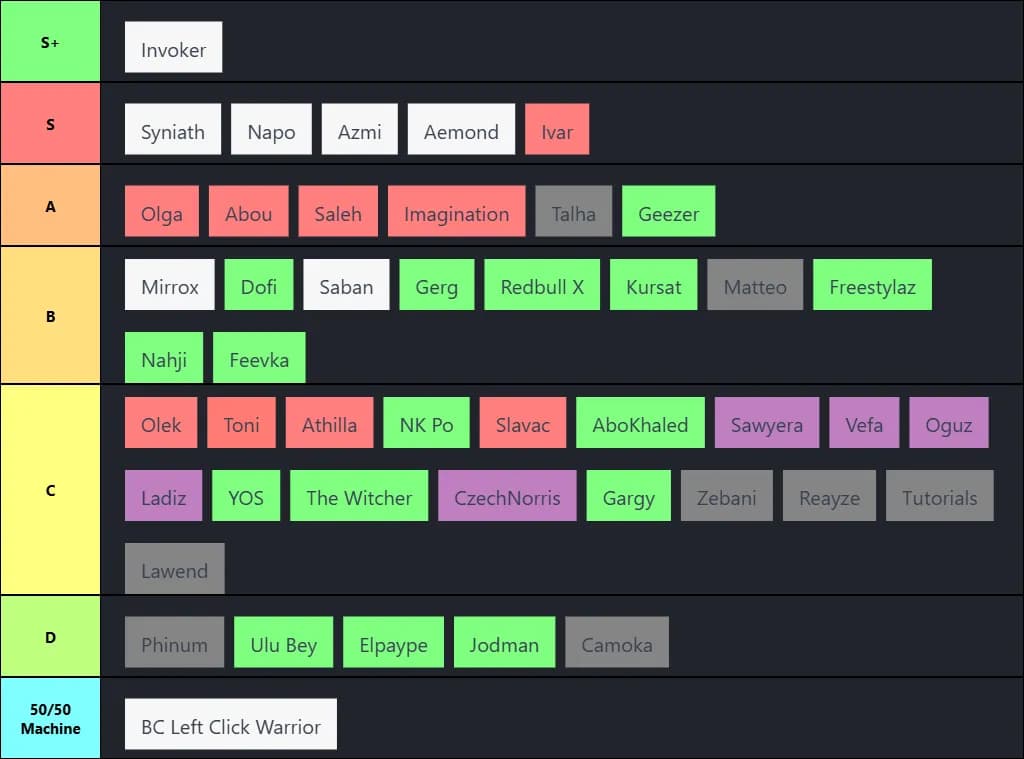Viewport: 1024px width, 759px height.
Task: Select The Witcher tile
Action: point(359,496)
